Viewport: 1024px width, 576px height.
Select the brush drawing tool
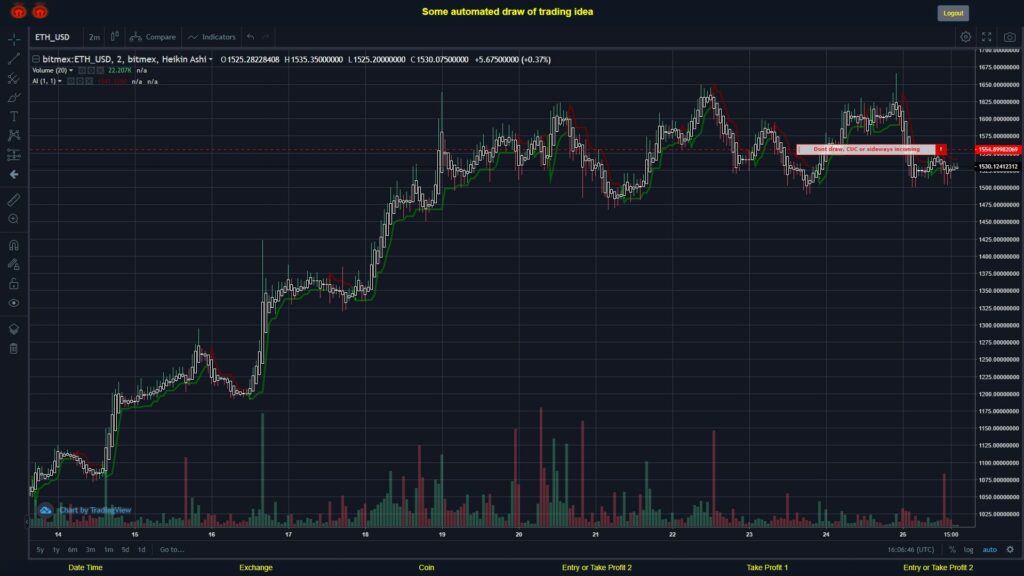[x=14, y=97]
